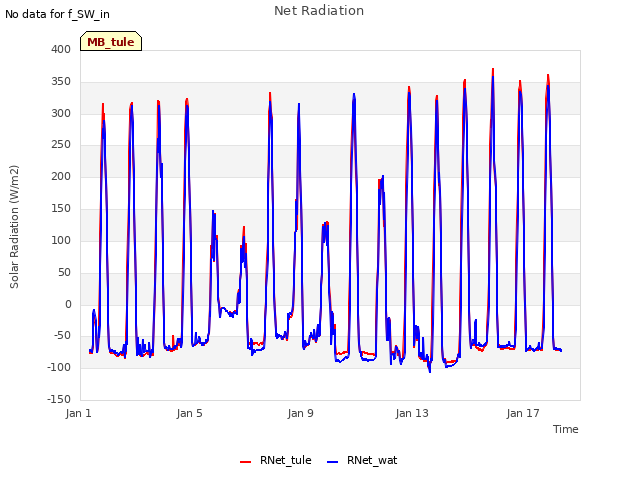
Task: Click the Jan 17 x-axis label
Action: coord(523,413)
